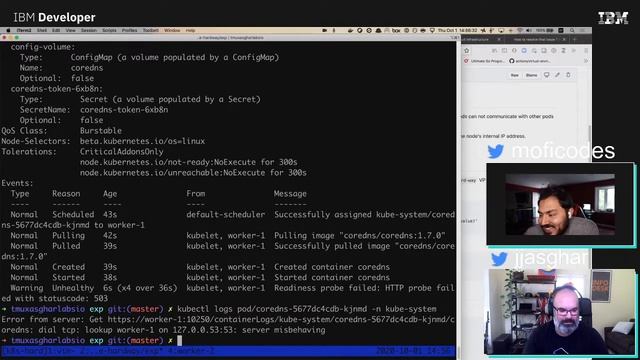Viewport: 640px width, 360px height.
Task: Open a new browser tab with plus
Action: (x=574, y=40)
